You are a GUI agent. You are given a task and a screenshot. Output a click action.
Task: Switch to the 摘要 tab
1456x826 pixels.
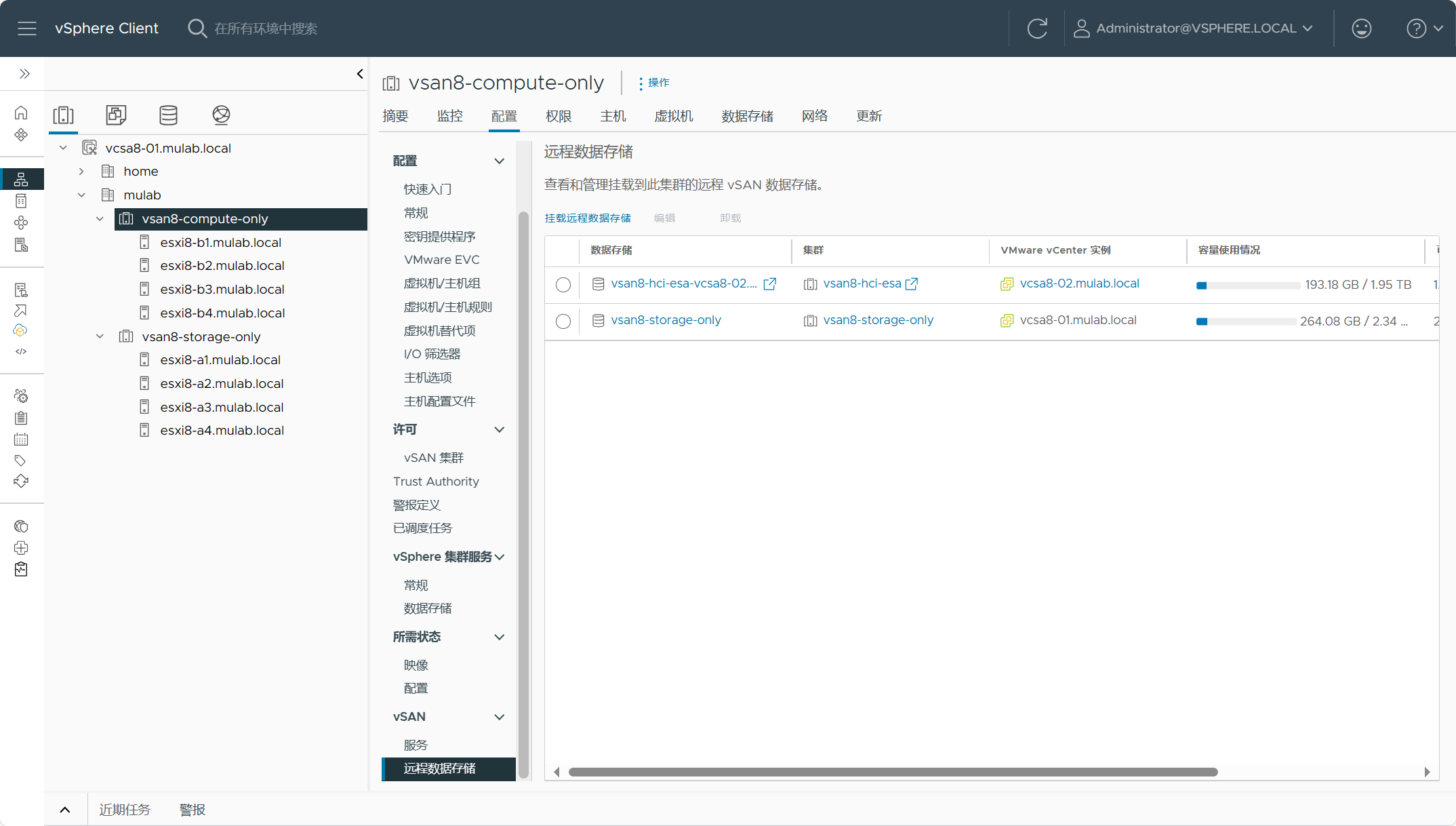click(x=395, y=116)
